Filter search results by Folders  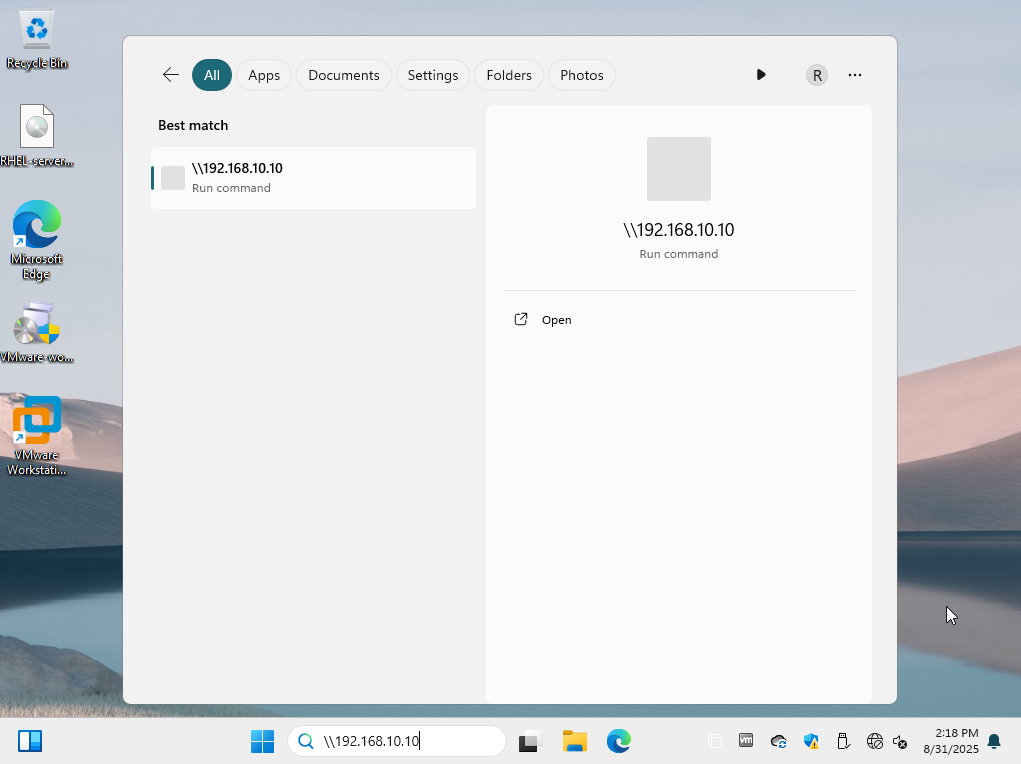(x=509, y=75)
